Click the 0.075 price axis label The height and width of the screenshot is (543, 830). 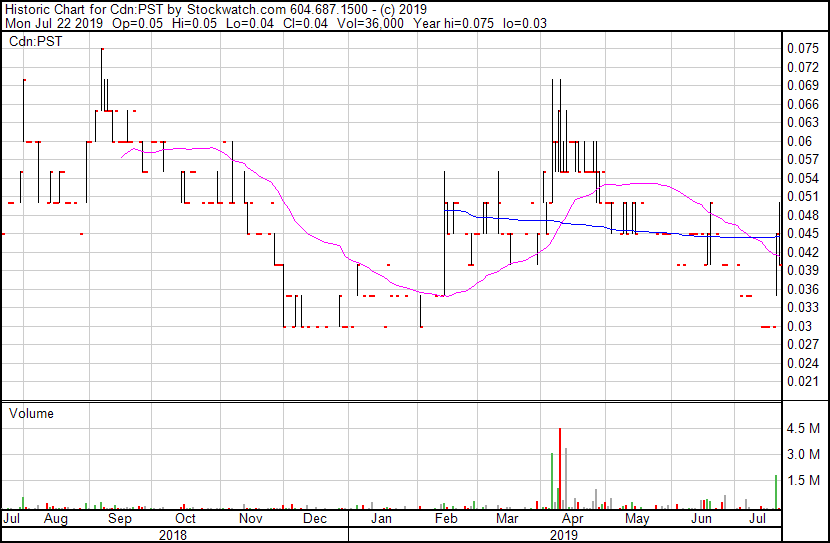tap(802, 48)
